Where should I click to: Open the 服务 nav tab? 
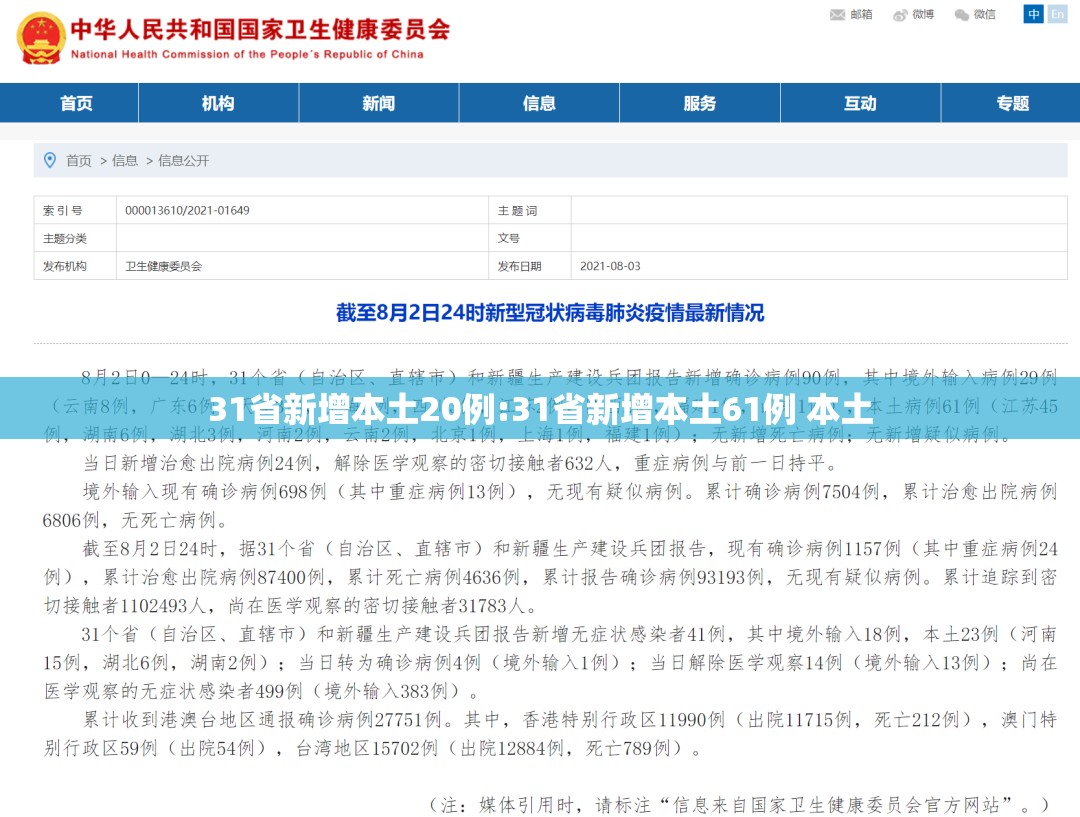pyautogui.click(x=700, y=103)
